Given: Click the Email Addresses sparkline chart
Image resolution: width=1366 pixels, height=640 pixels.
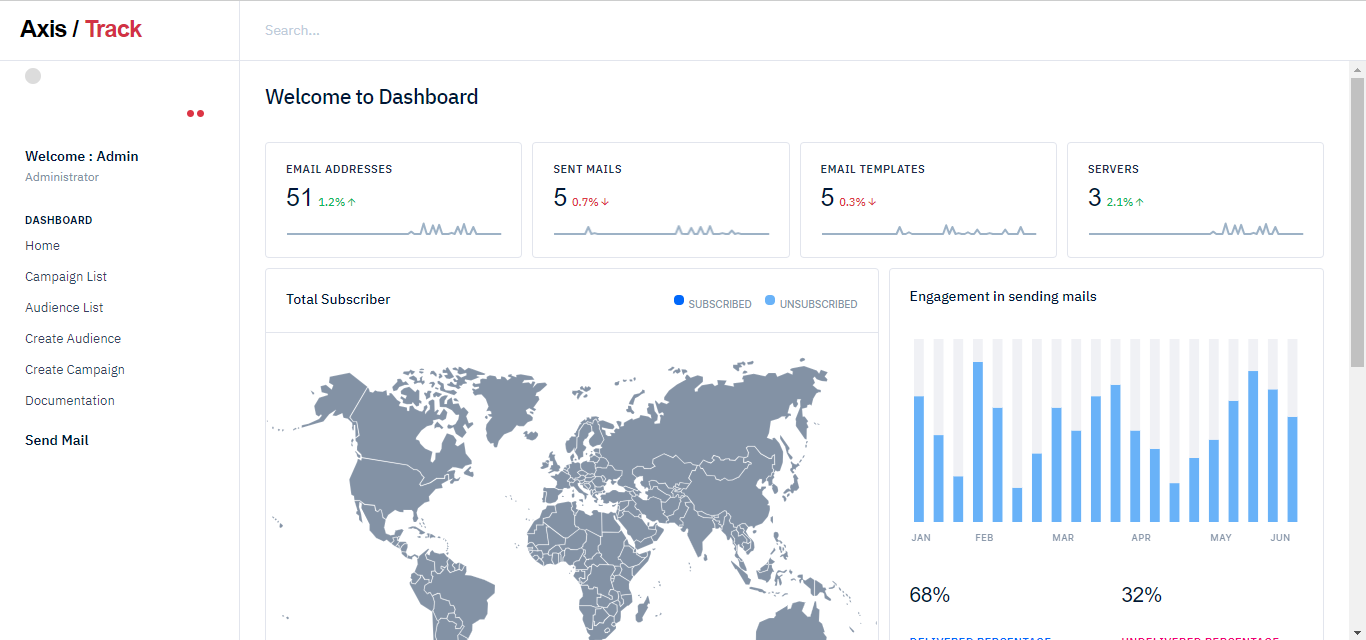Looking at the screenshot, I should tap(393, 230).
